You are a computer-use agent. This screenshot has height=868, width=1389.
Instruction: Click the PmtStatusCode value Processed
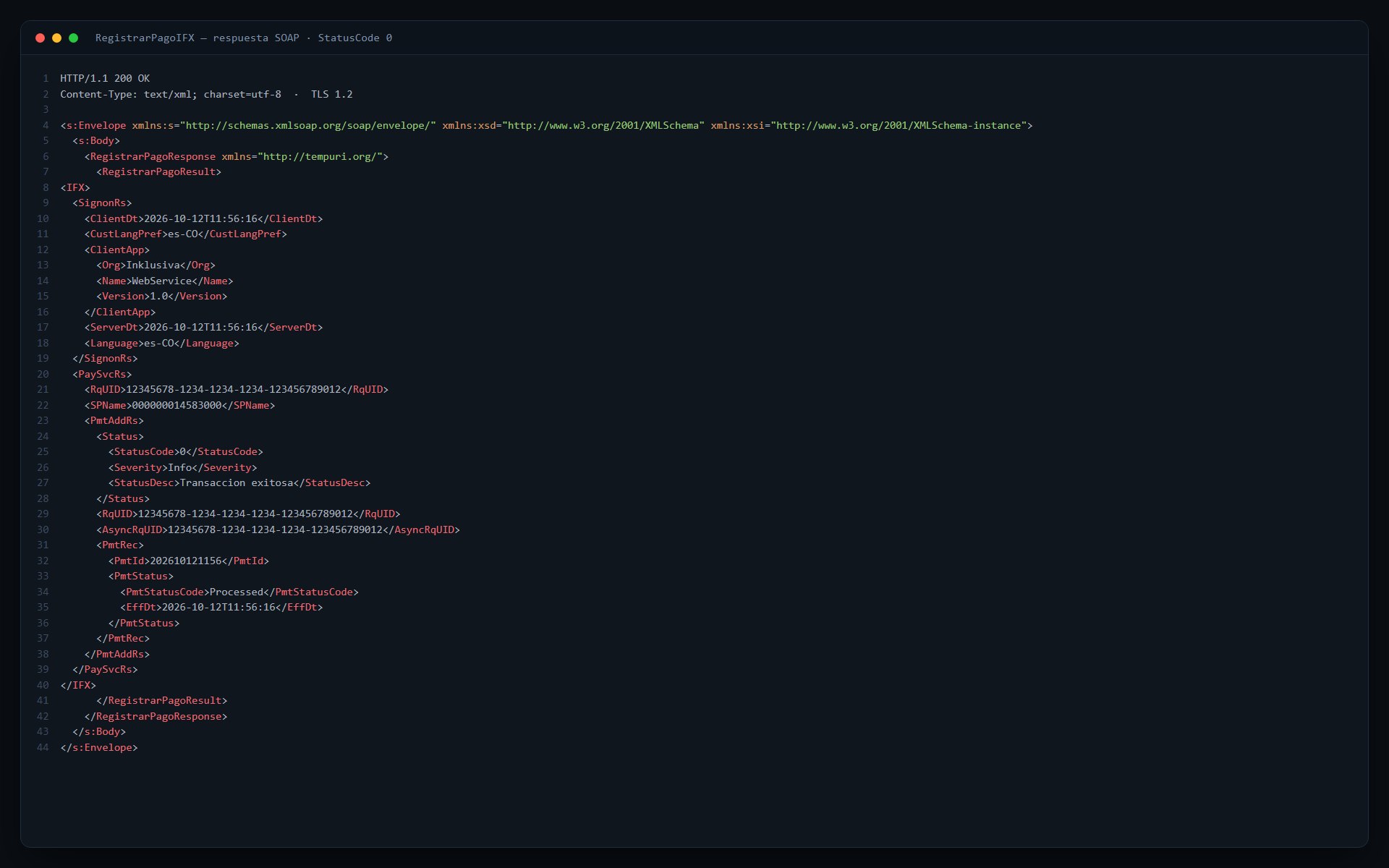tap(237, 592)
